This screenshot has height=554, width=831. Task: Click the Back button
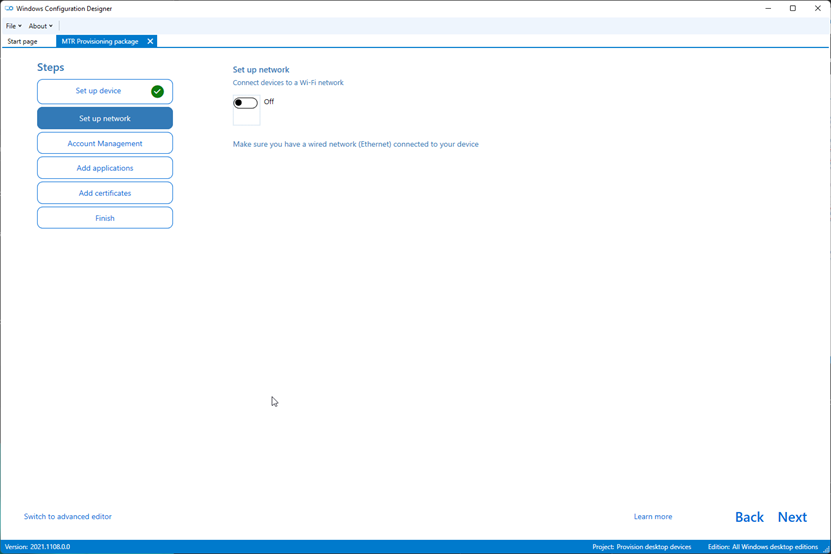[749, 517]
